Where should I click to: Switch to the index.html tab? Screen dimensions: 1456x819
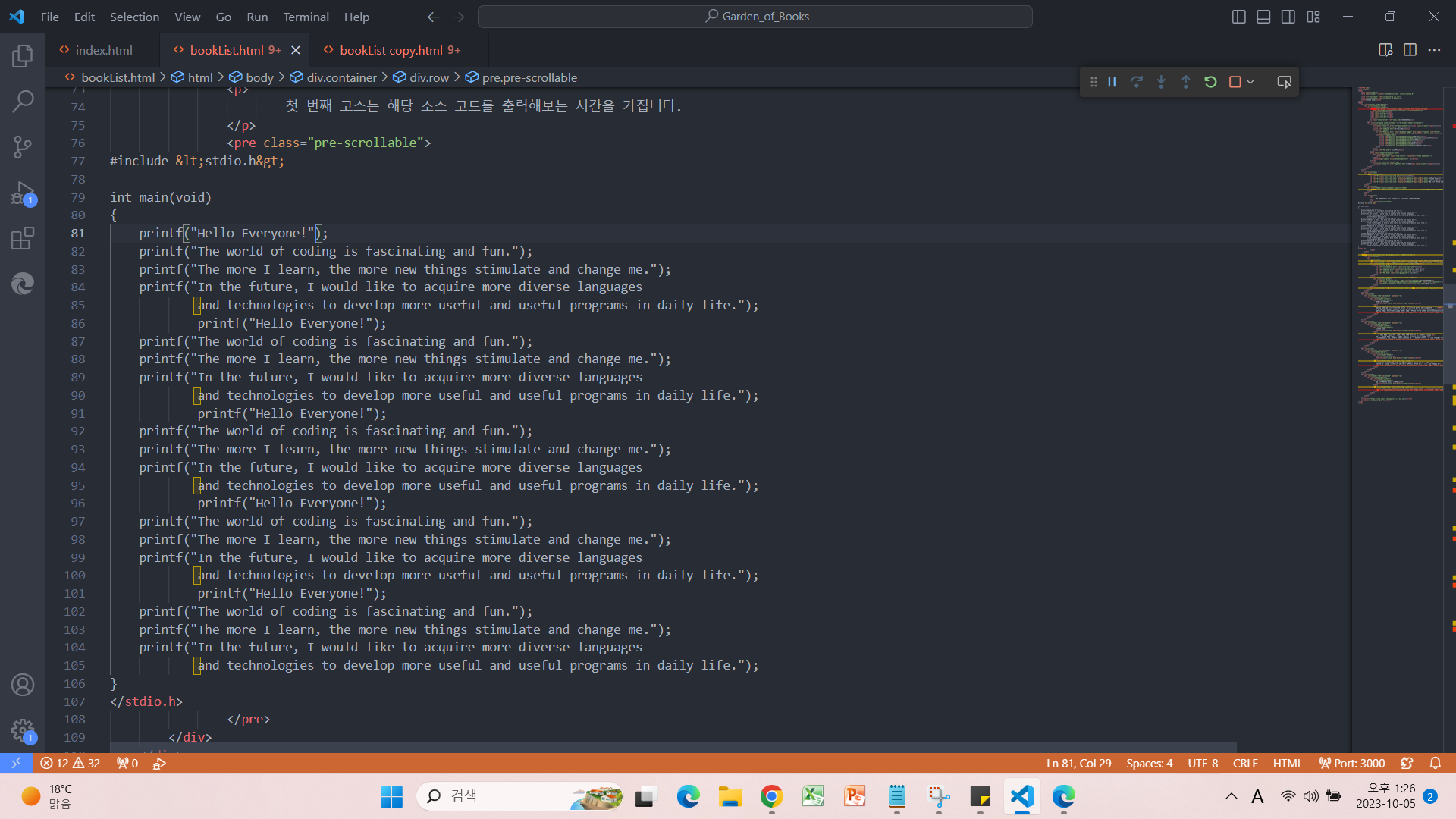pyautogui.click(x=103, y=50)
